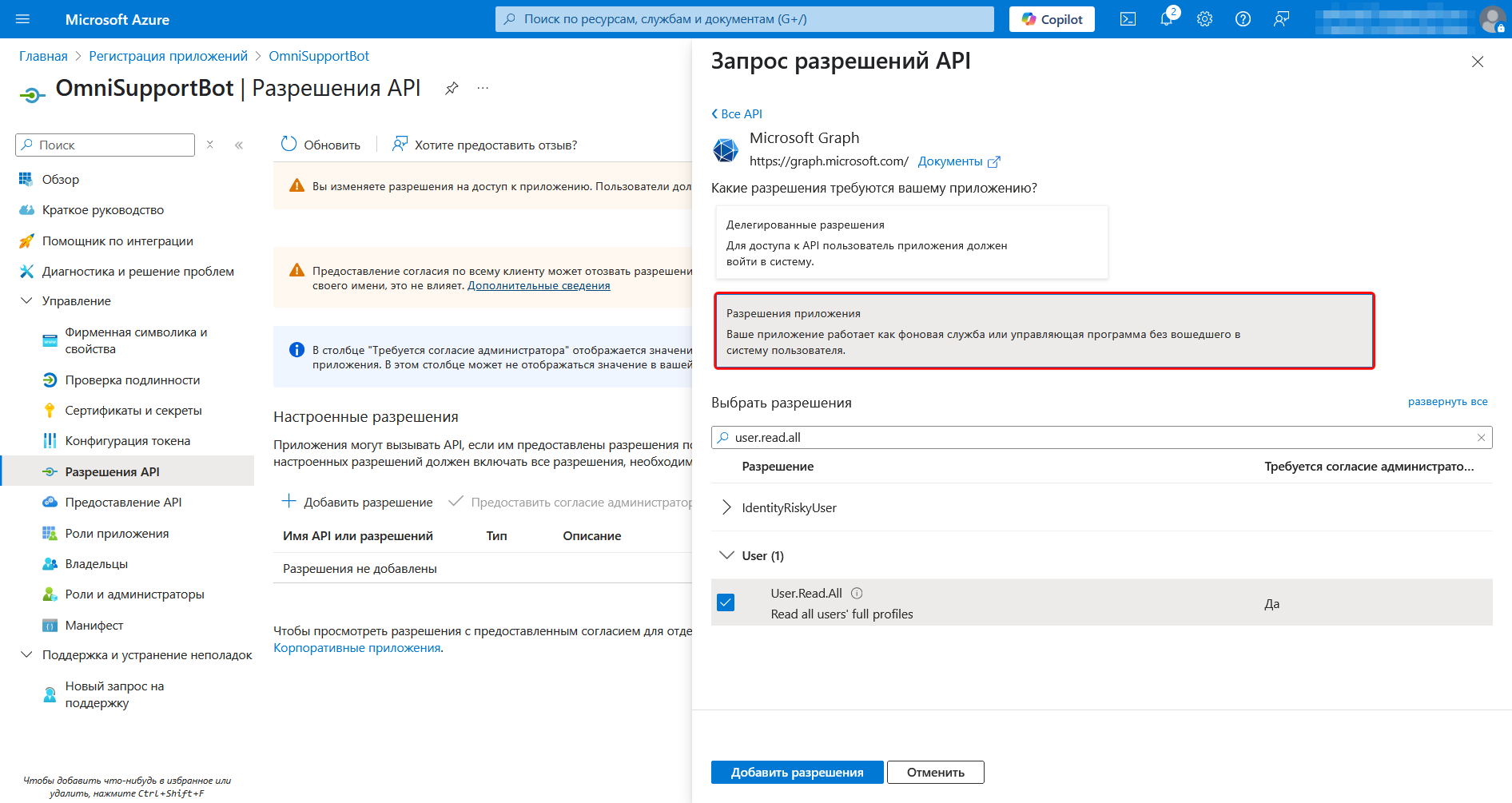Viewport: 1512px width, 803px height.
Task: Click the Microsoft Graph logo icon
Action: coord(726,149)
